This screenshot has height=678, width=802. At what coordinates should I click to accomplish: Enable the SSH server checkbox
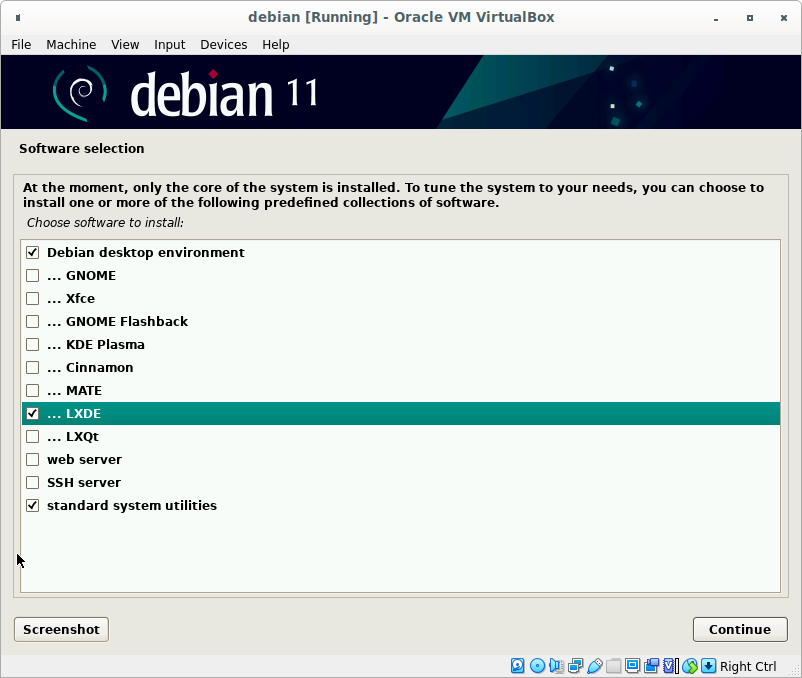[x=33, y=483]
